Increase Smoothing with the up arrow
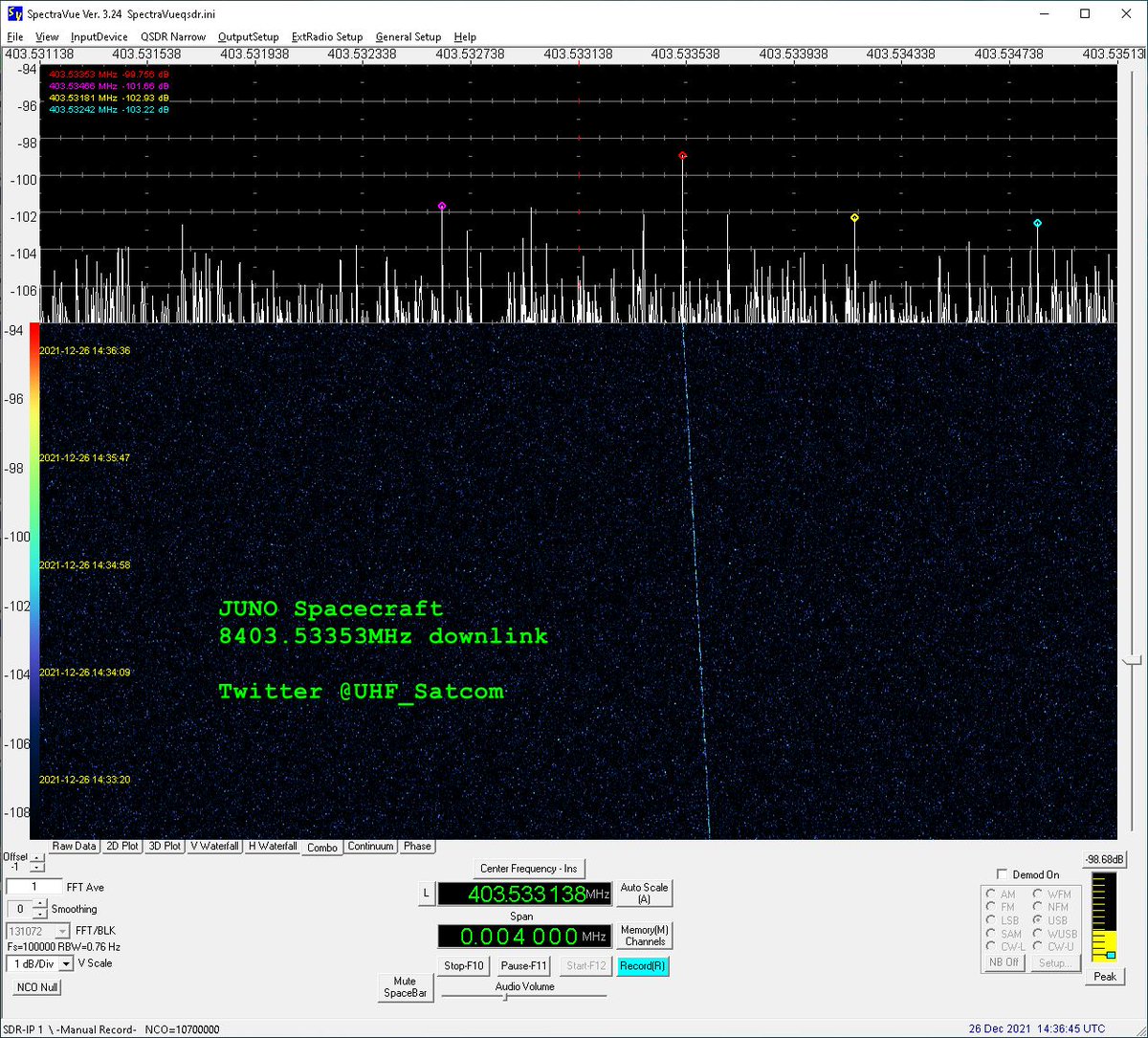This screenshot has height=1038, width=1148. pos(42,904)
